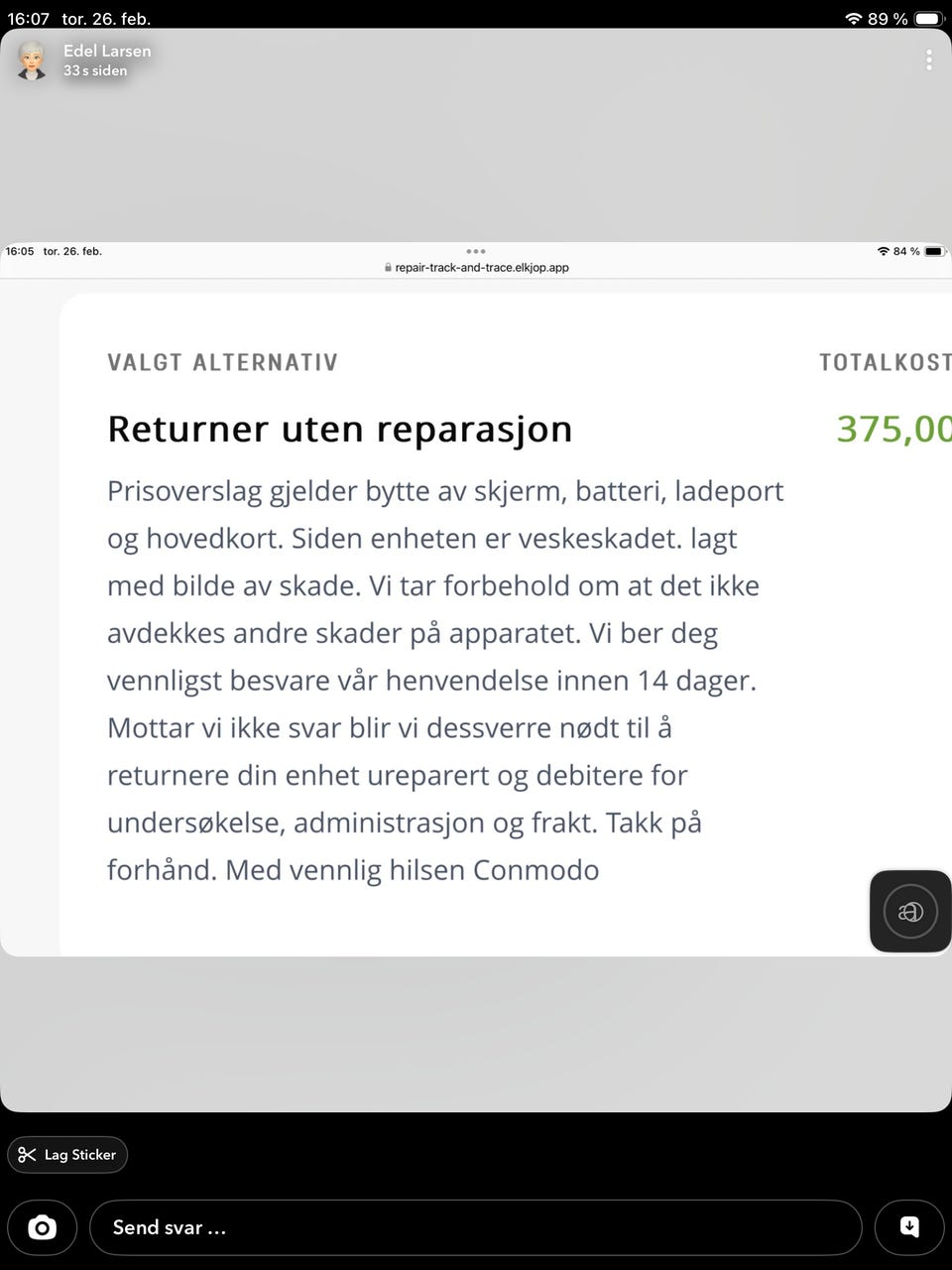The image size is (952, 1270).
Task: Tap the scissors Lag Sticker button
Action: point(67,1154)
